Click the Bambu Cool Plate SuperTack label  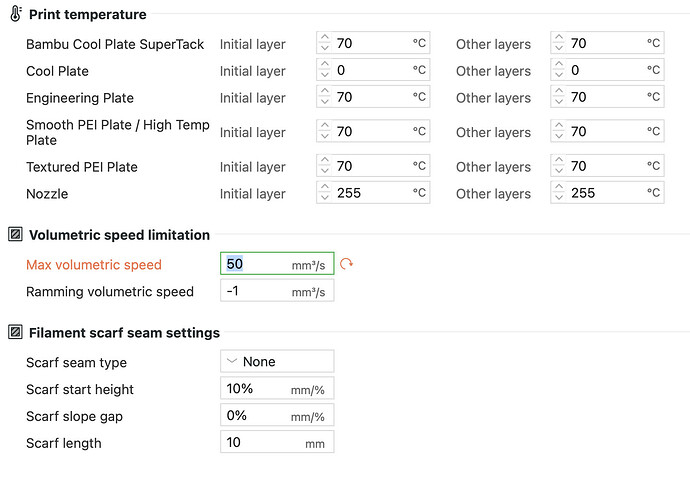pyautogui.click(x=115, y=44)
